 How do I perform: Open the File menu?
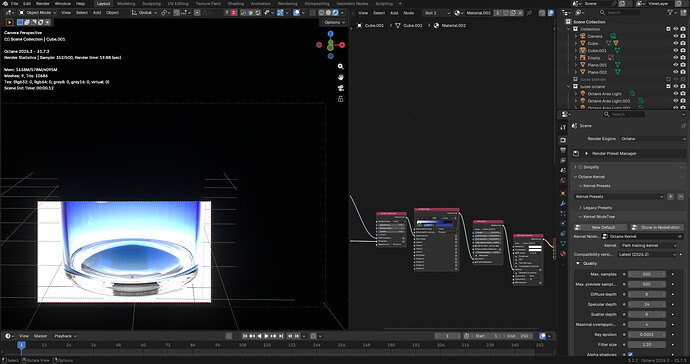click(15, 4)
